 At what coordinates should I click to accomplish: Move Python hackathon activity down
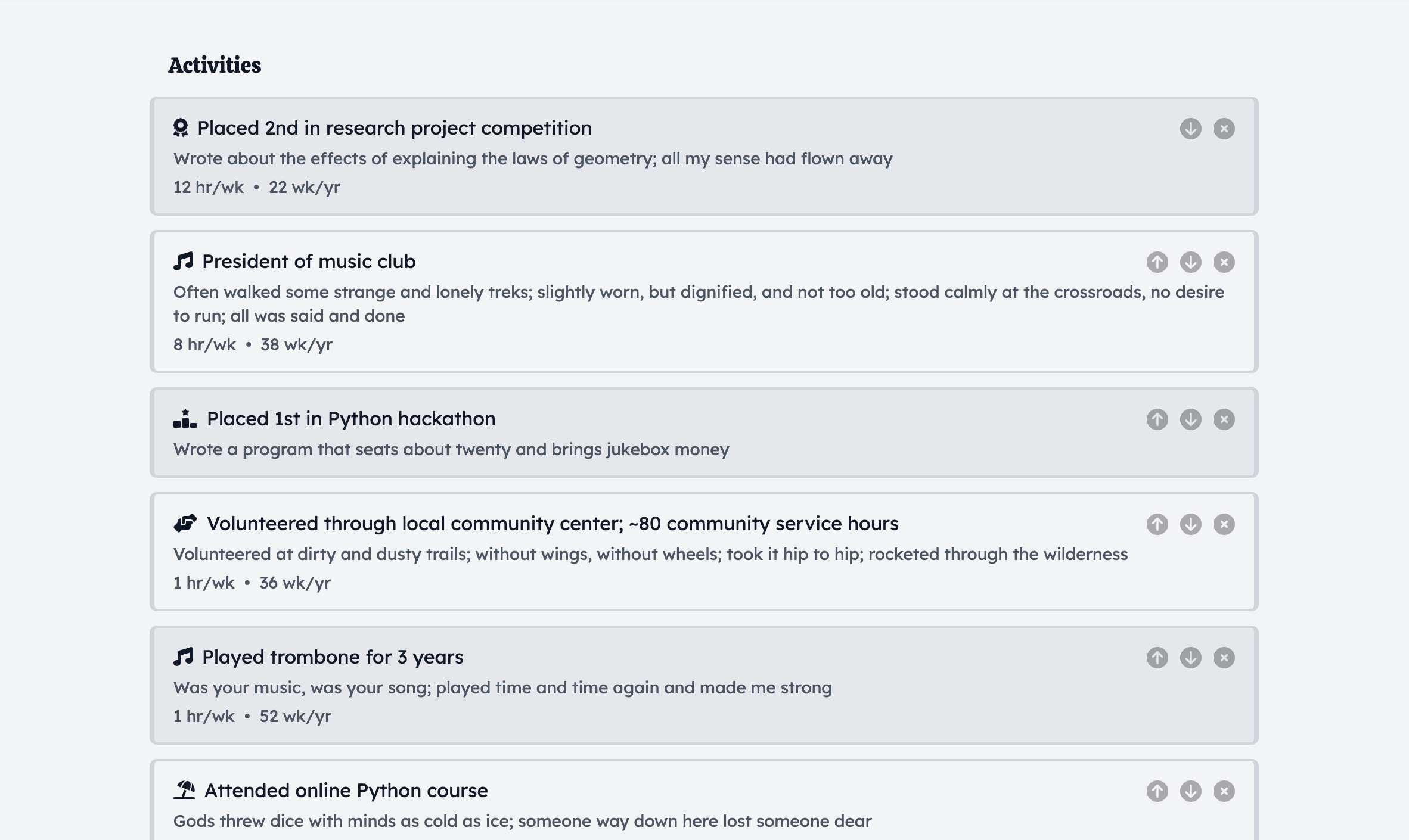pos(1190,419)
